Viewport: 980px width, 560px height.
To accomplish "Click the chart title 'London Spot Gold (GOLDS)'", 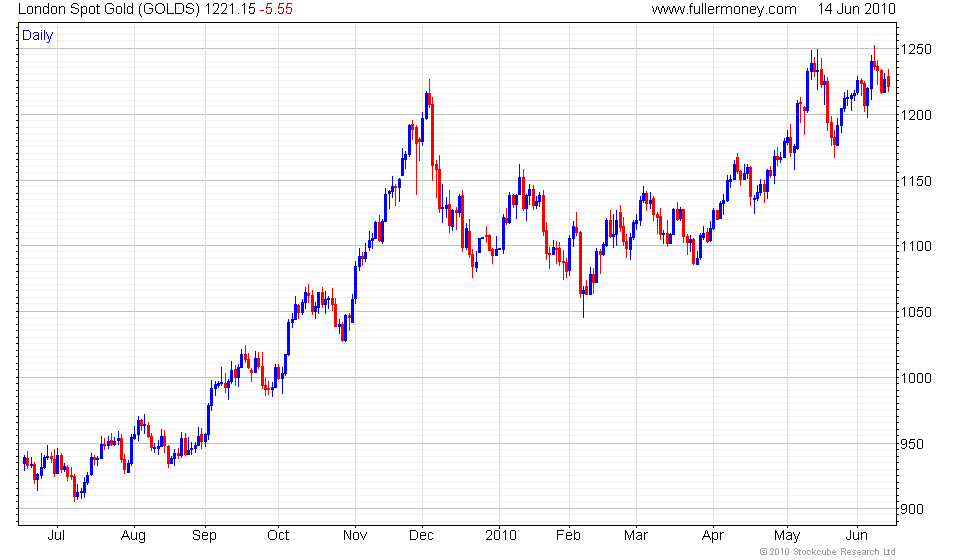I will pos(109,9).
